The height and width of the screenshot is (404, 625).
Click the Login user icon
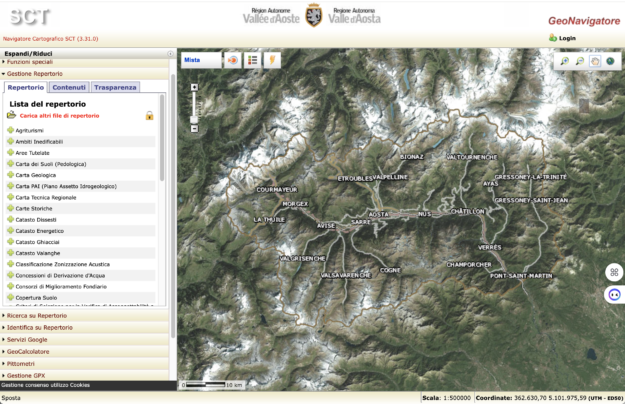[x=552, y=38]
